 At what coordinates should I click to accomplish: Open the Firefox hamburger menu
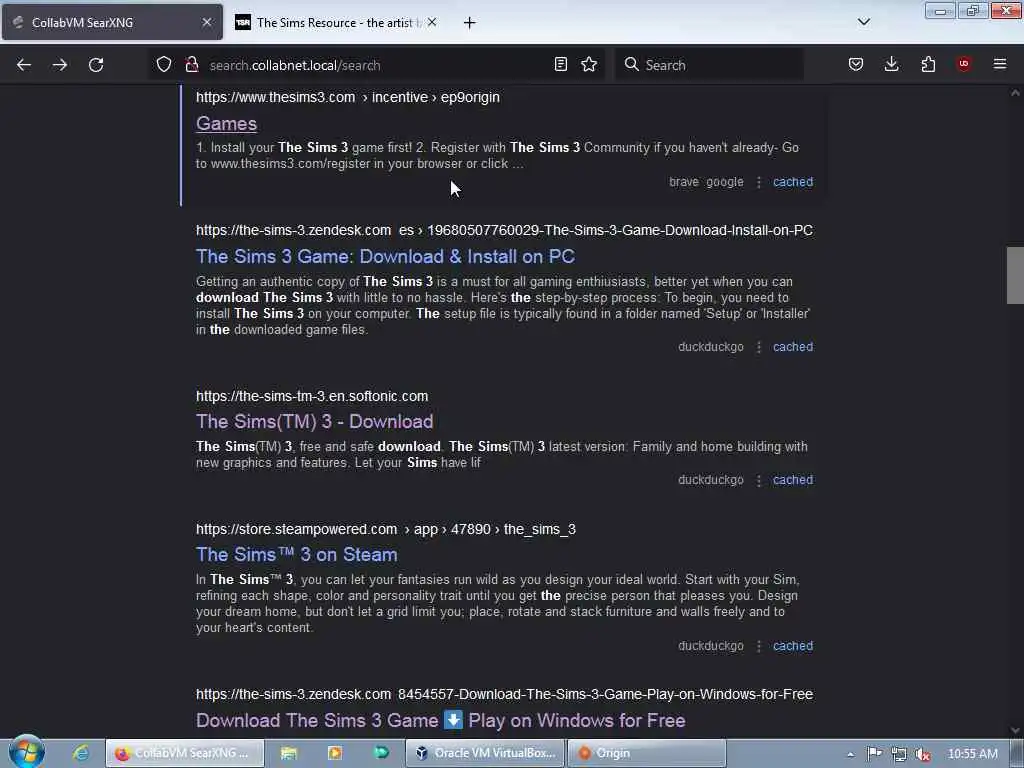tap(1000, 64)
